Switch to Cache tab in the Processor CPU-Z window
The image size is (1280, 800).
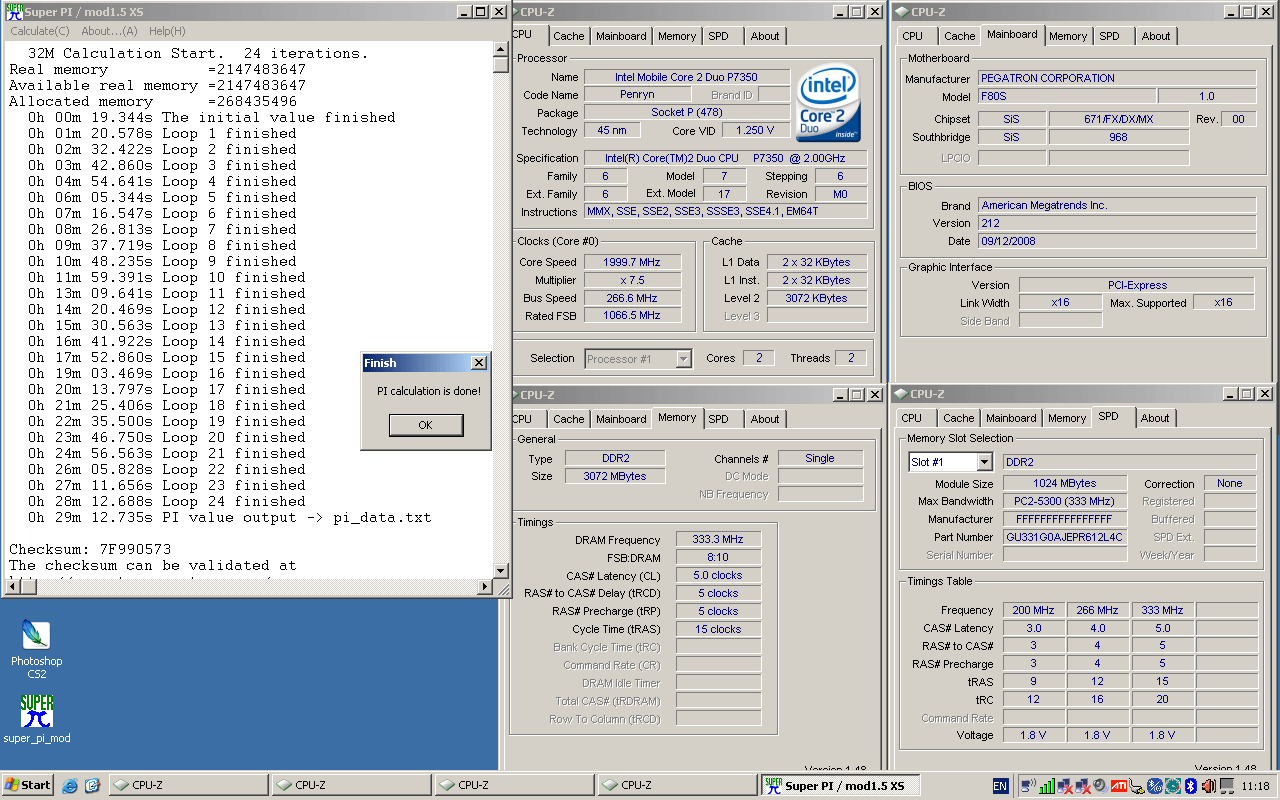coord(569,36)
